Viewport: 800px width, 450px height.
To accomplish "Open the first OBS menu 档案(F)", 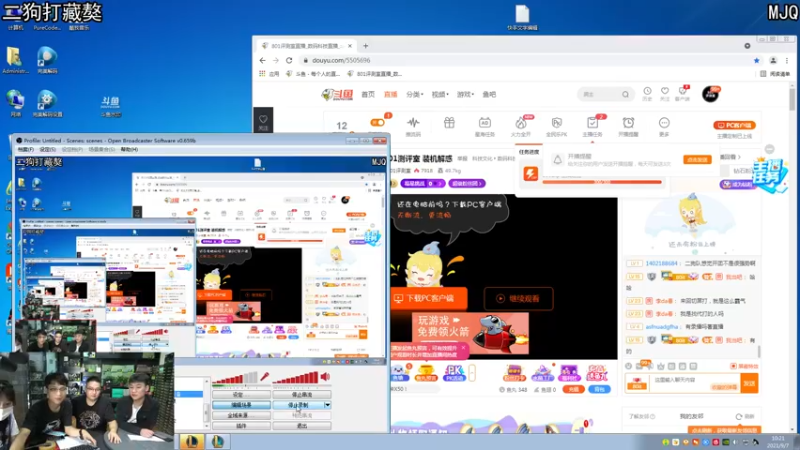I will click(26, 149).
